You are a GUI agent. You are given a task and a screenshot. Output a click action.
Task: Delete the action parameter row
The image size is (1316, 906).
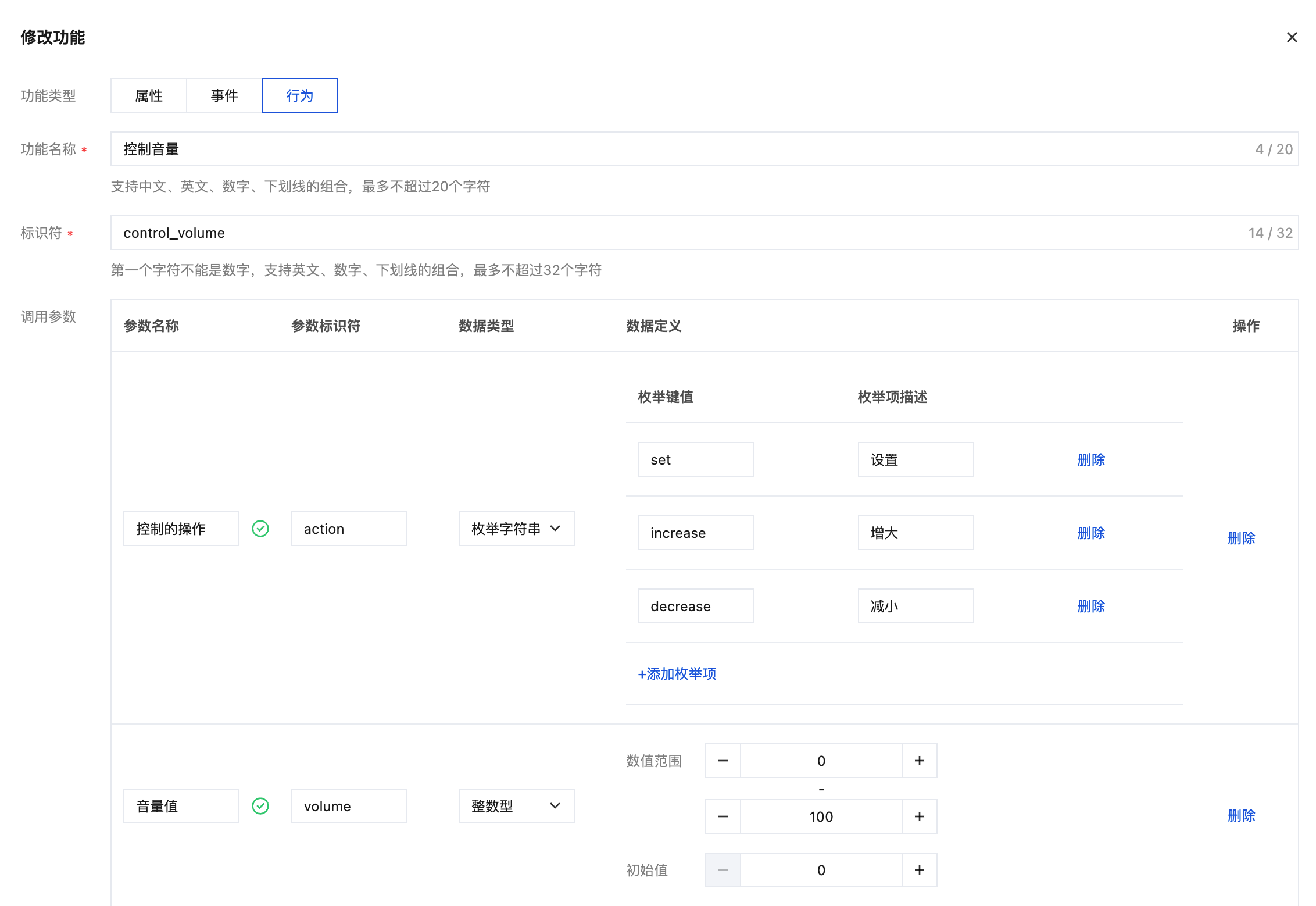coord(1241,538)
